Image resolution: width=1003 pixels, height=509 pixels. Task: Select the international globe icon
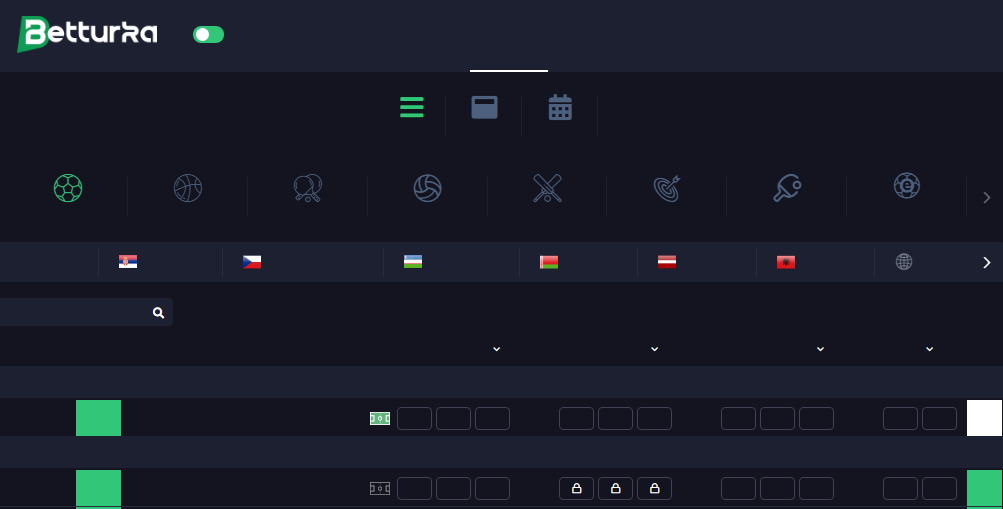[x=904, y=262]
